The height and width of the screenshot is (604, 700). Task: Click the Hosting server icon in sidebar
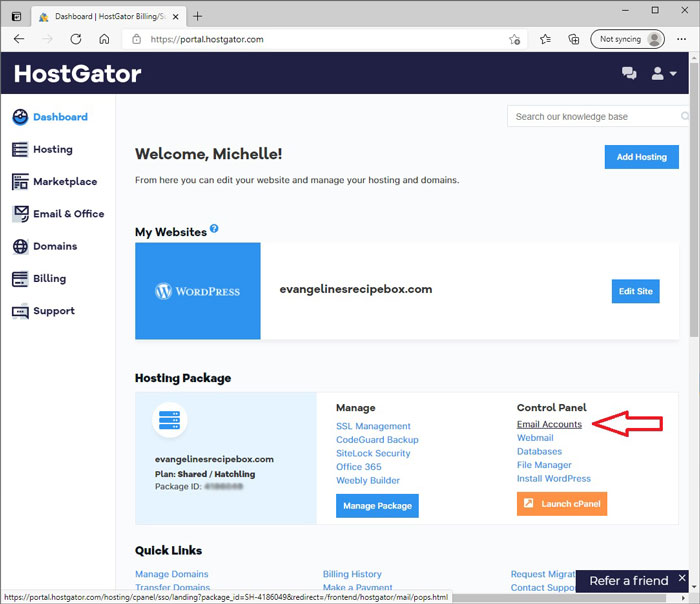point(20,150)
